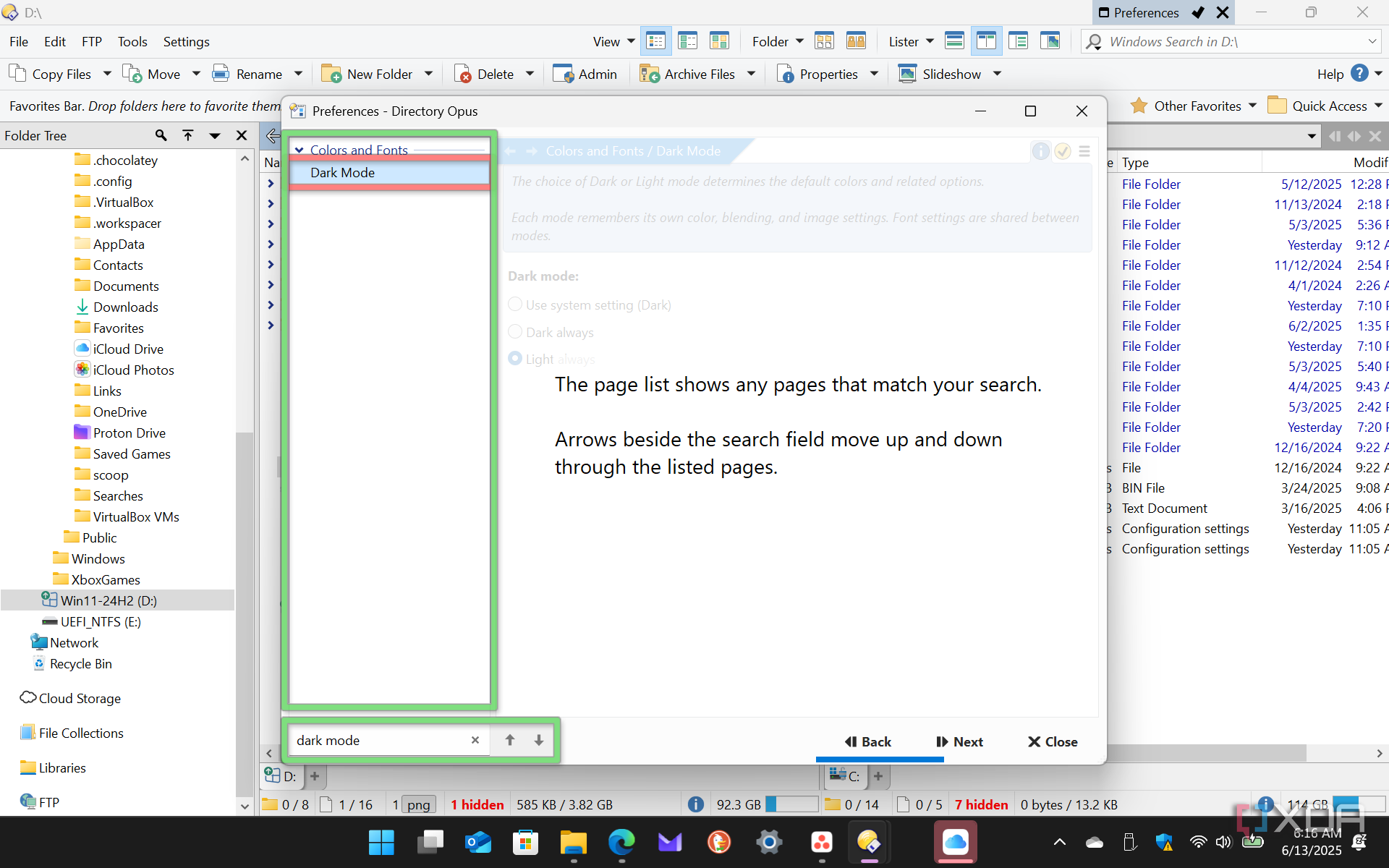Open the File menu
Viewport: 1389px width, 868px height.
(19, 41)
